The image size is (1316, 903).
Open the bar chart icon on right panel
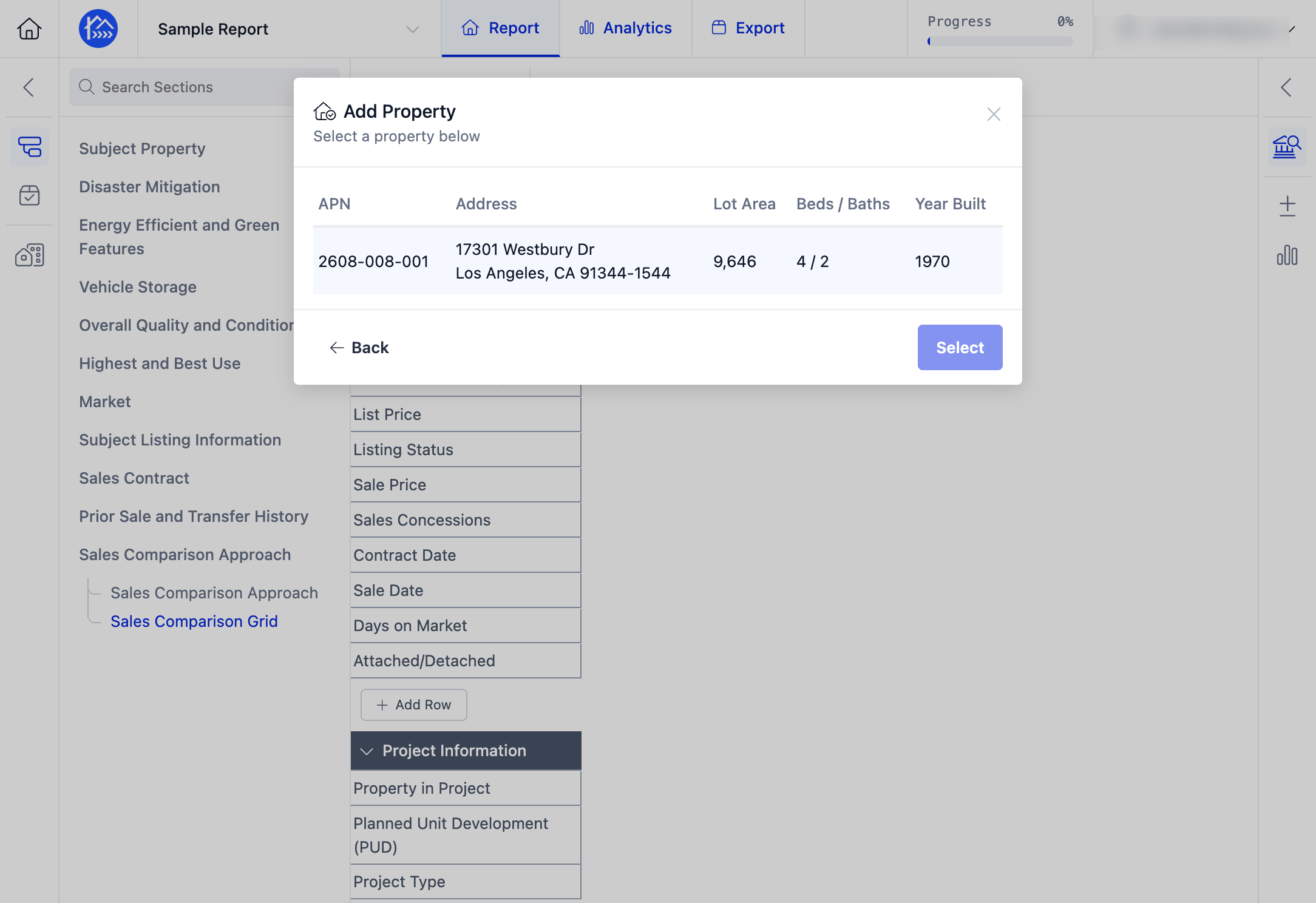coord(1287,255)
